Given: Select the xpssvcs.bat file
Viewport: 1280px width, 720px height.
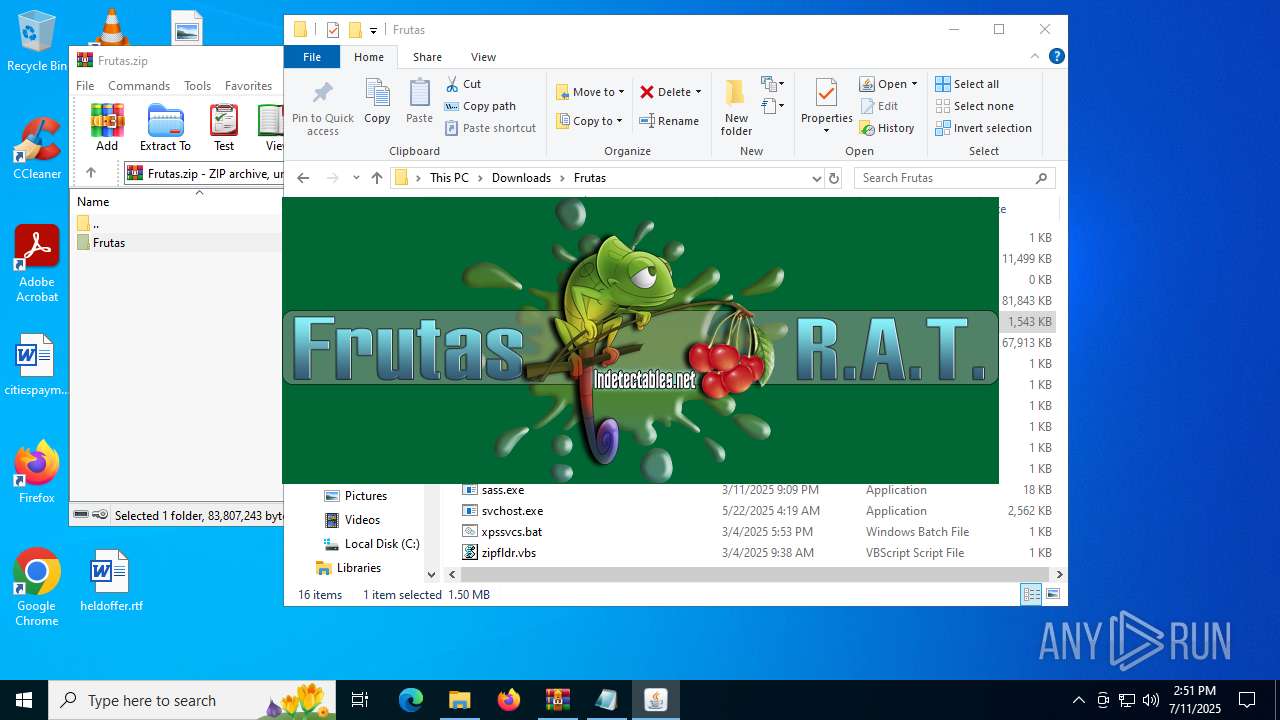Looking at the screenshot, I should [x=512, y=532].
